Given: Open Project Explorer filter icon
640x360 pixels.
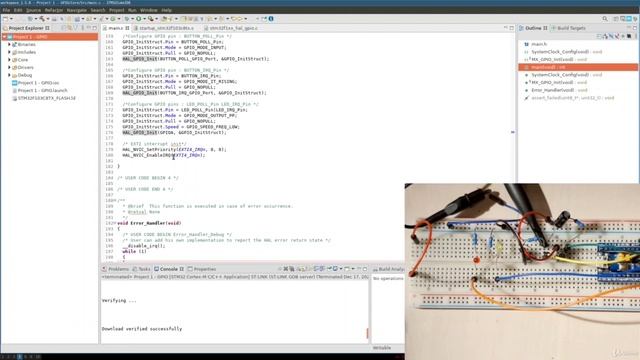Looking at the screenshot, I should click(76, 28).
